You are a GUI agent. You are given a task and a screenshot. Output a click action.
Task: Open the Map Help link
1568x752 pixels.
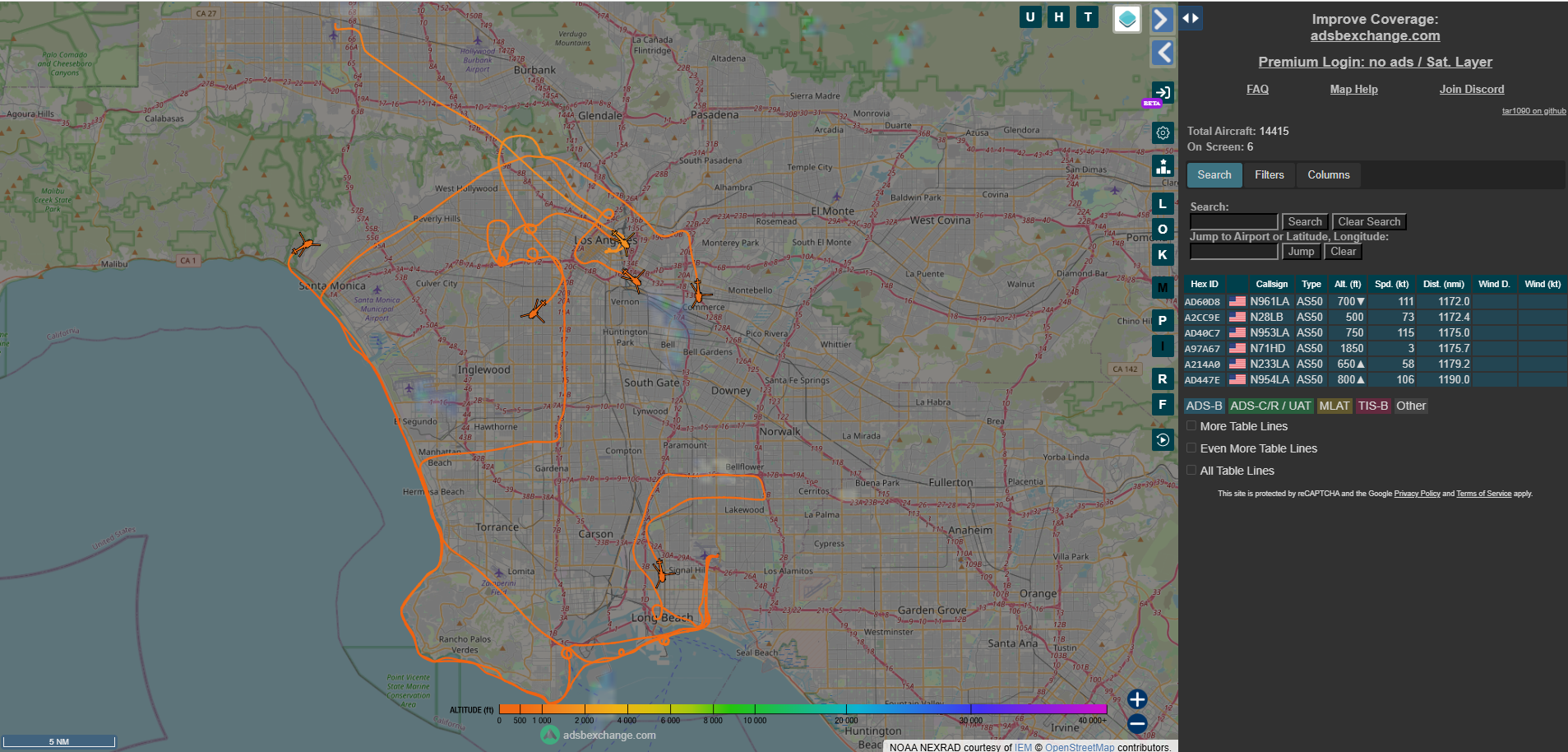pyautogui.click(x=1353, y=90)
